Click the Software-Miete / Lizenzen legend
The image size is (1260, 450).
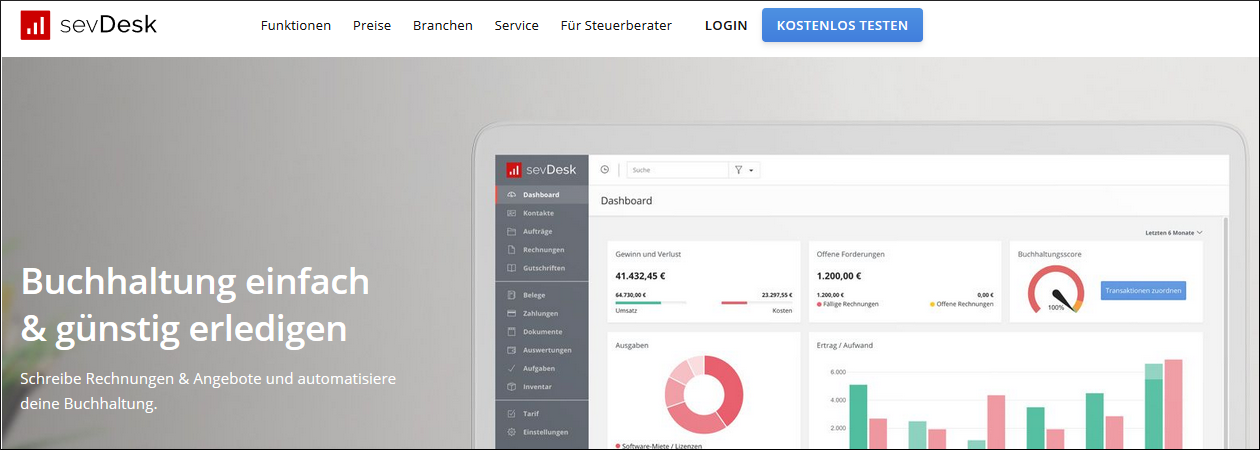(x=658, y=445)
